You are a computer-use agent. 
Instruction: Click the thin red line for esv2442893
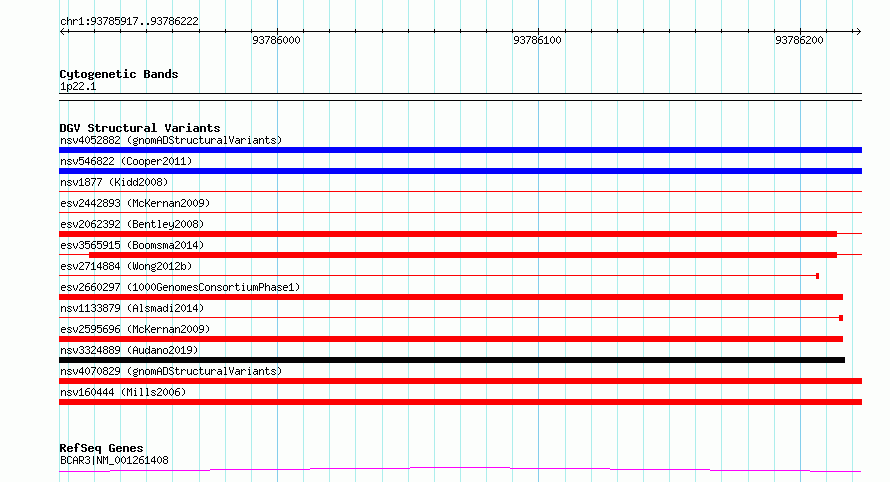[460, 212]
